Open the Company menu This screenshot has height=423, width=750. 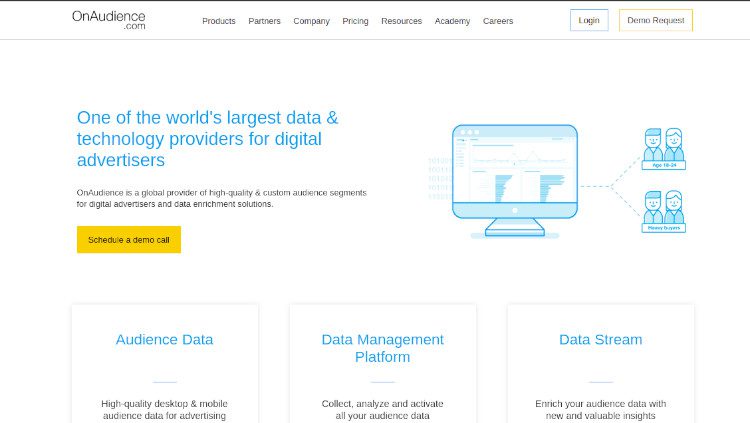[311, 21]
